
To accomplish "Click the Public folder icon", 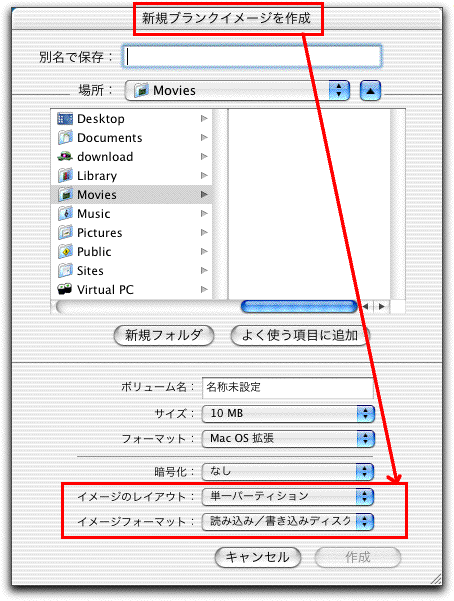I will (x=65, y=251).
